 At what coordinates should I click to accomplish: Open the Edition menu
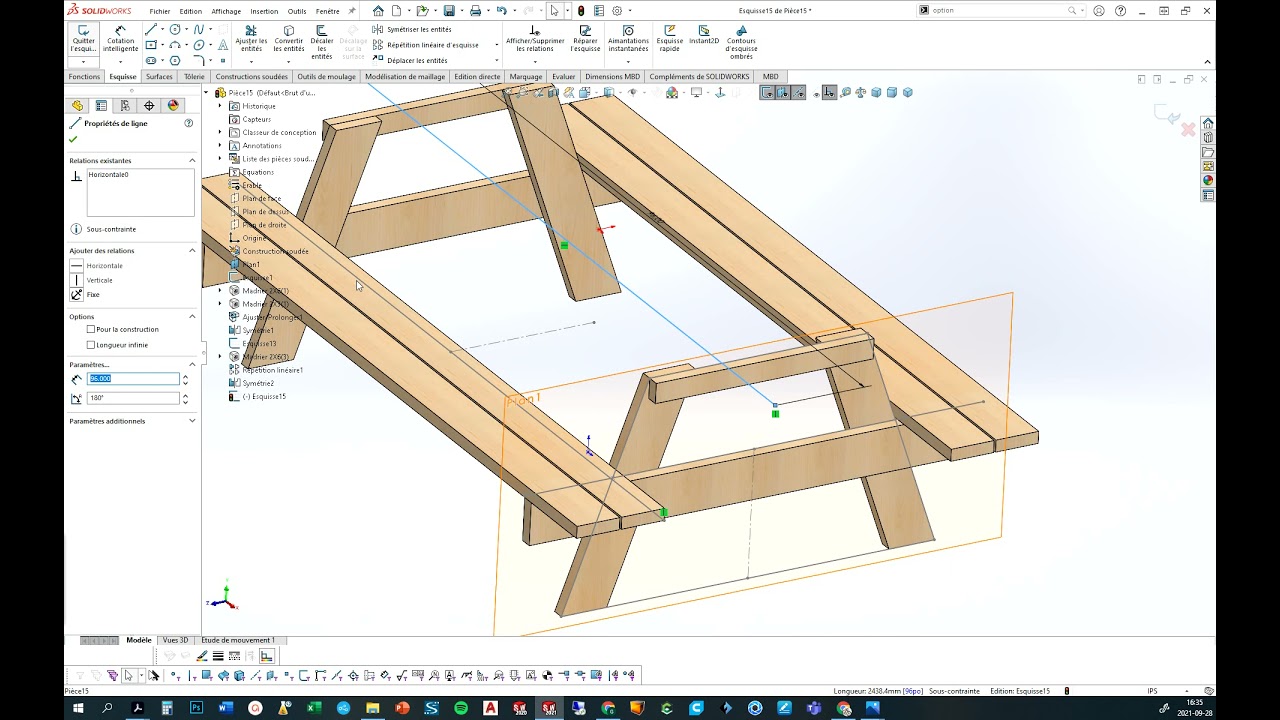click(x=190, y=11)
